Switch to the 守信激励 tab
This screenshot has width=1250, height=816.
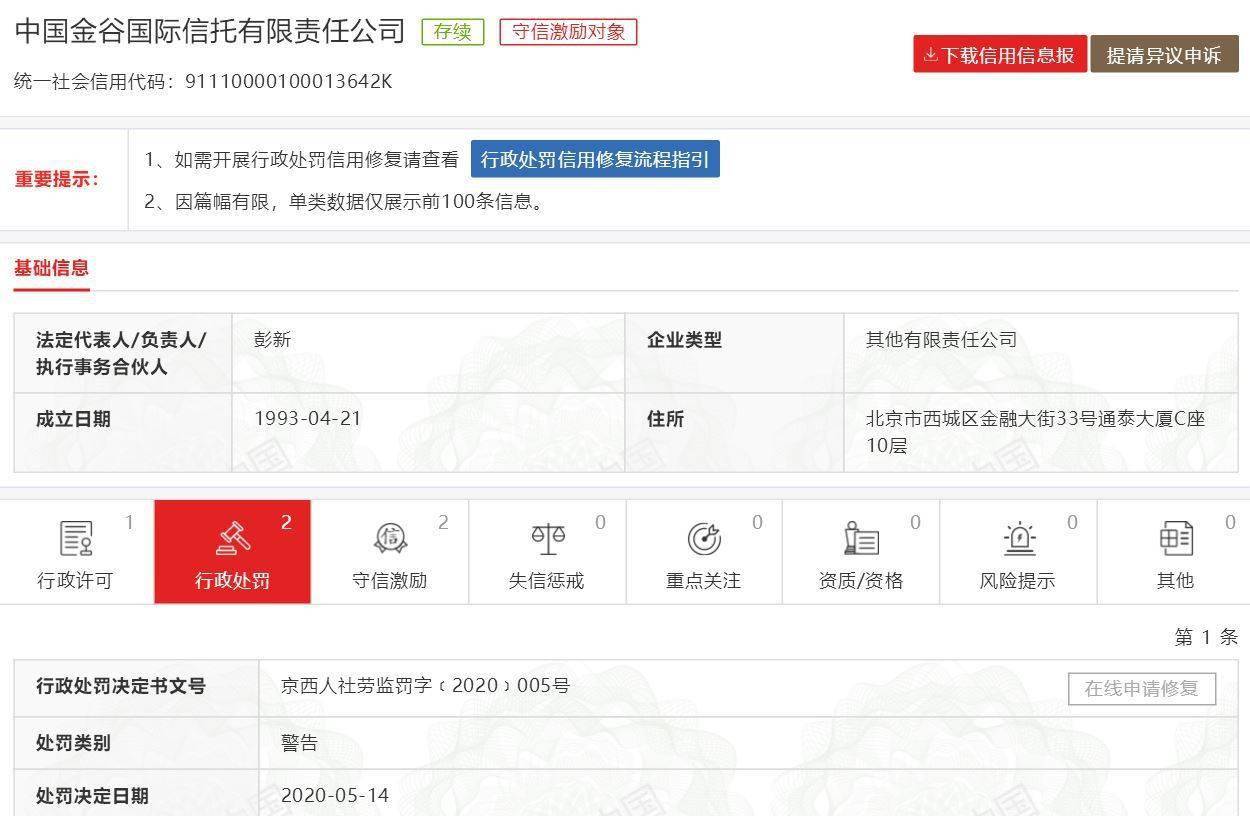coord(390,552)
